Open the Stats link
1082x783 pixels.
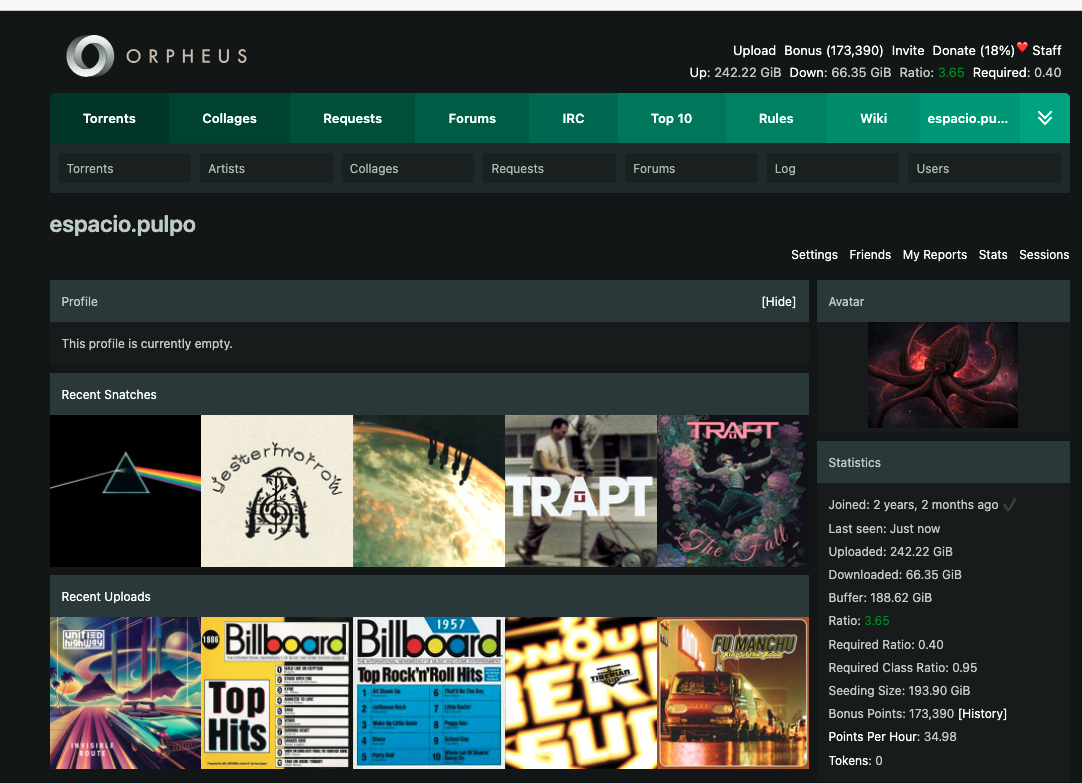993,255
